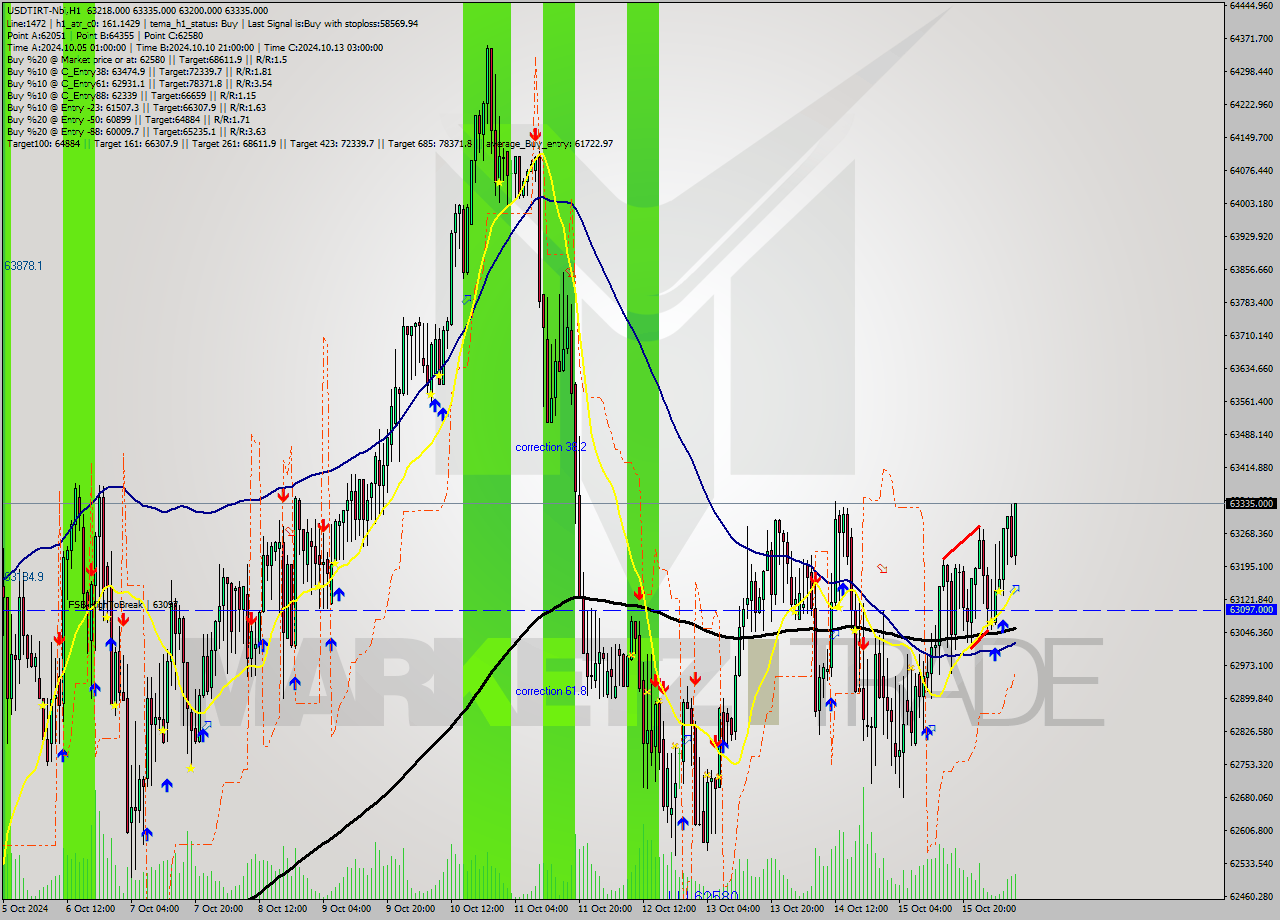The height and width of the screenshot is (920, 1280).
Task: Click the 'Buy %10 @ C_Entry38: 63474.9' line
Action: click(x=139, y=71)
